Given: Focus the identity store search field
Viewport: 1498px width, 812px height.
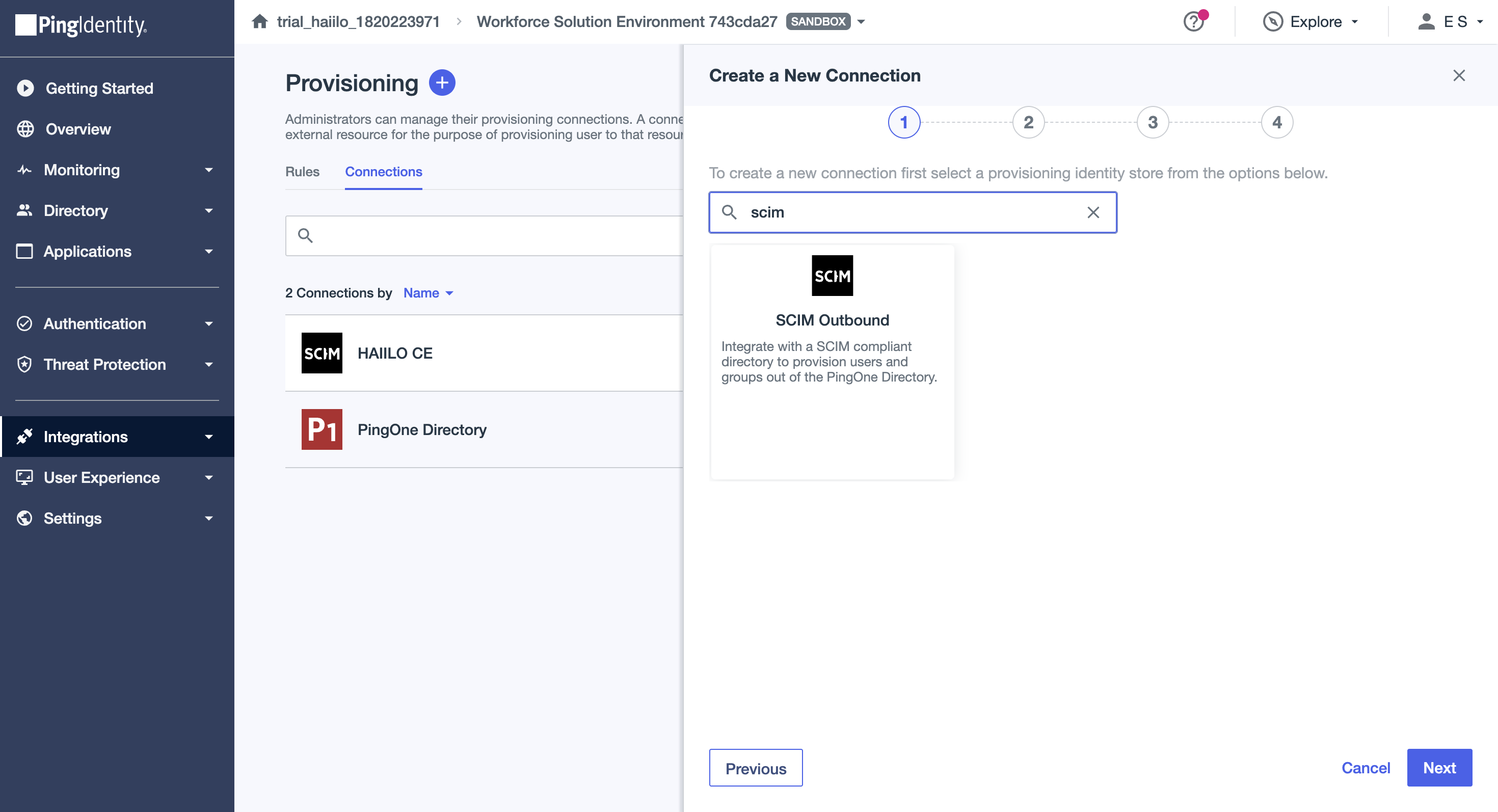Looking at the screenshot, I should tap(913, 212).
